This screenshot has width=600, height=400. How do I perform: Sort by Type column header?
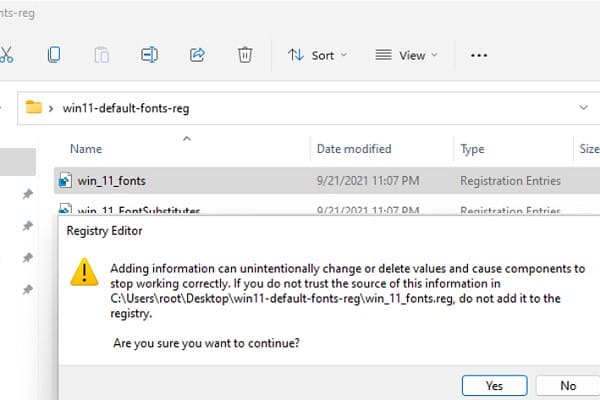[x=472, y=149]
